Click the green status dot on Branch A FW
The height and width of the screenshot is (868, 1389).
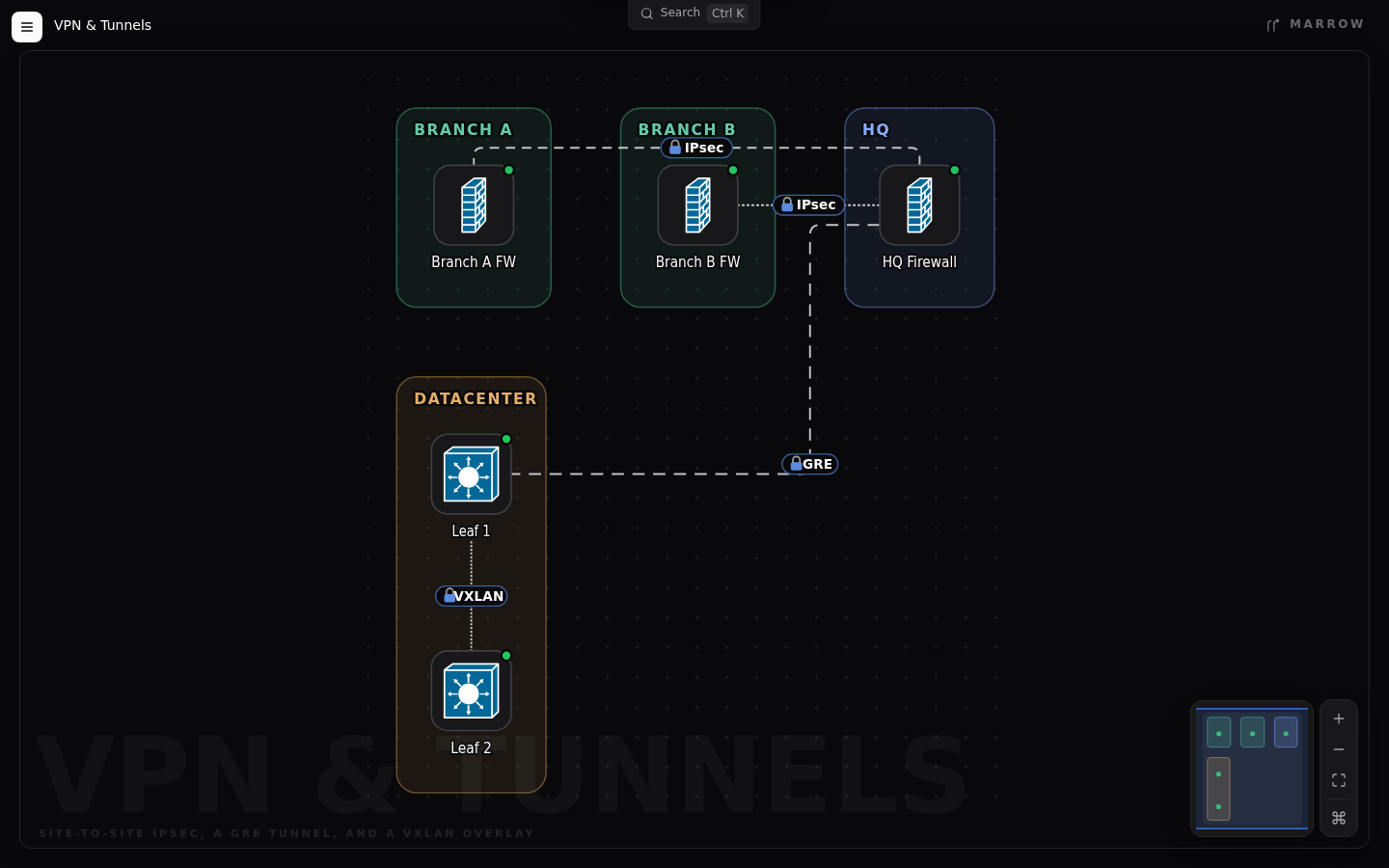(x=509, y=170)
